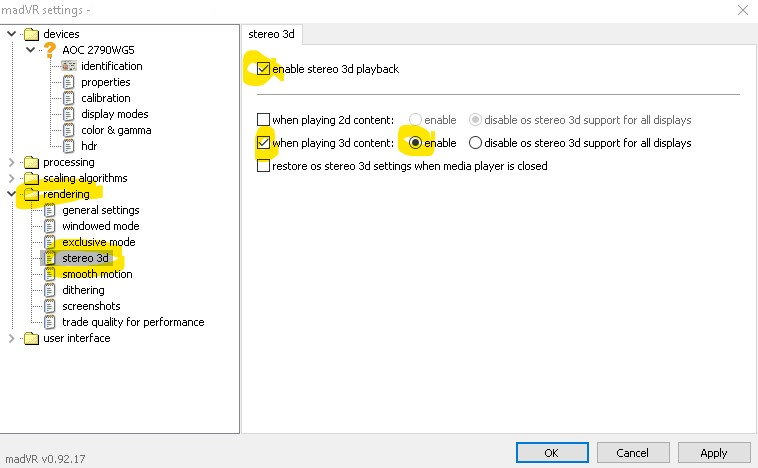Enable restore os stereo 3d settings checkbox
Viewport: 758px width, 468px height.
click(x=263, y=166)
